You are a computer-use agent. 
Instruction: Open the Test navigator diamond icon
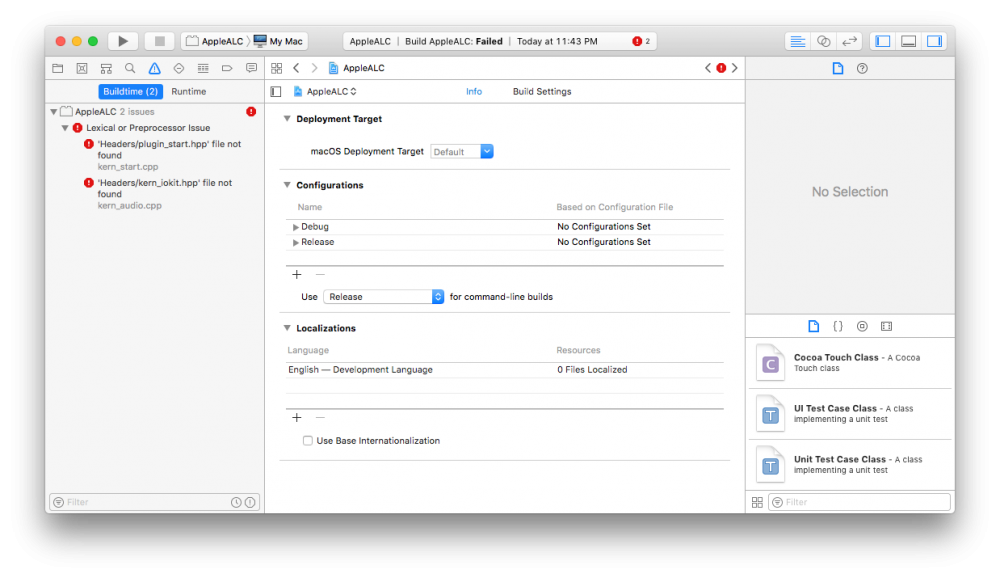tap(179, 68)
